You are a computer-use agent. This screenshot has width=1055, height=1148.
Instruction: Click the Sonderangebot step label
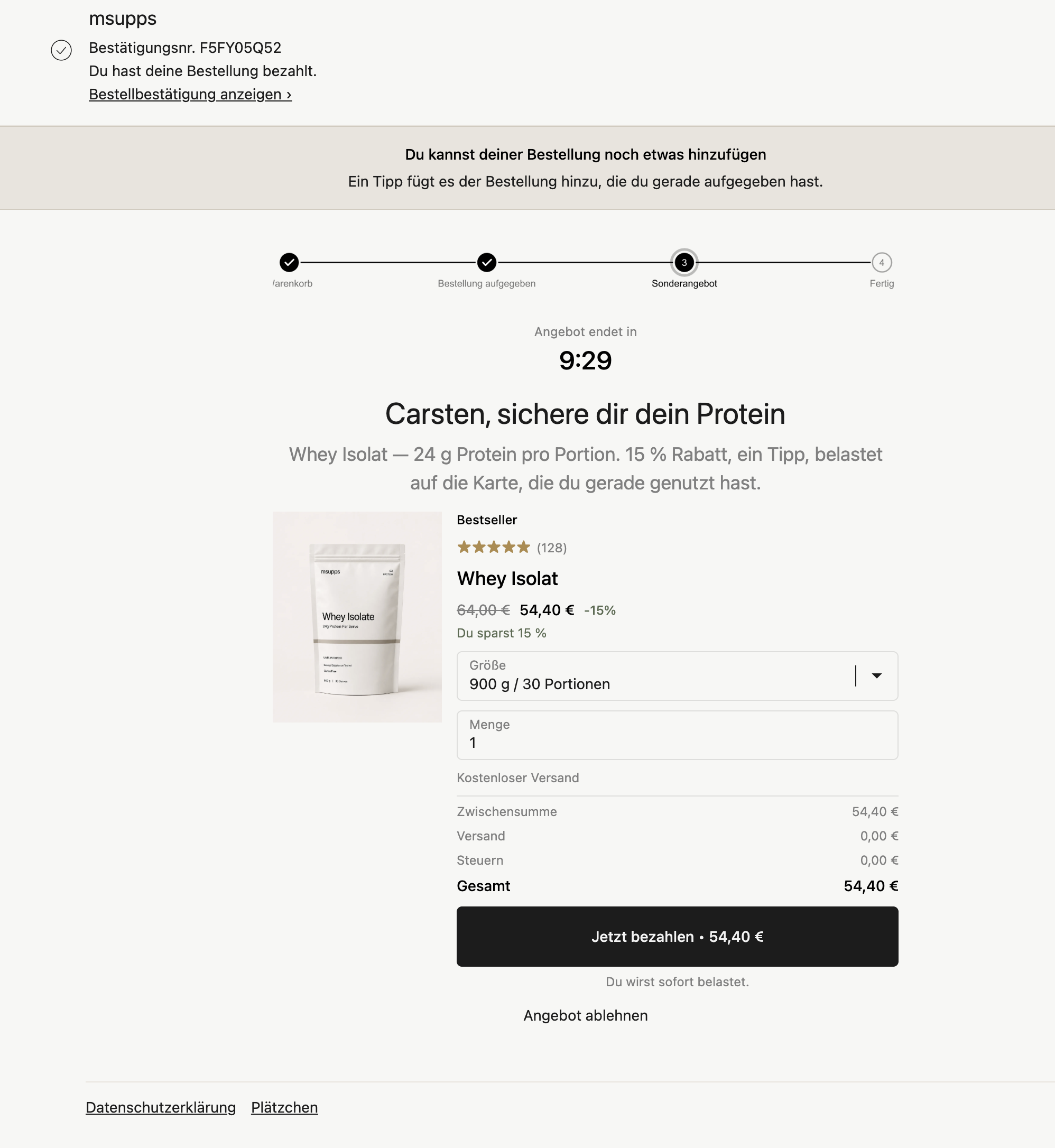coord(684,284)
